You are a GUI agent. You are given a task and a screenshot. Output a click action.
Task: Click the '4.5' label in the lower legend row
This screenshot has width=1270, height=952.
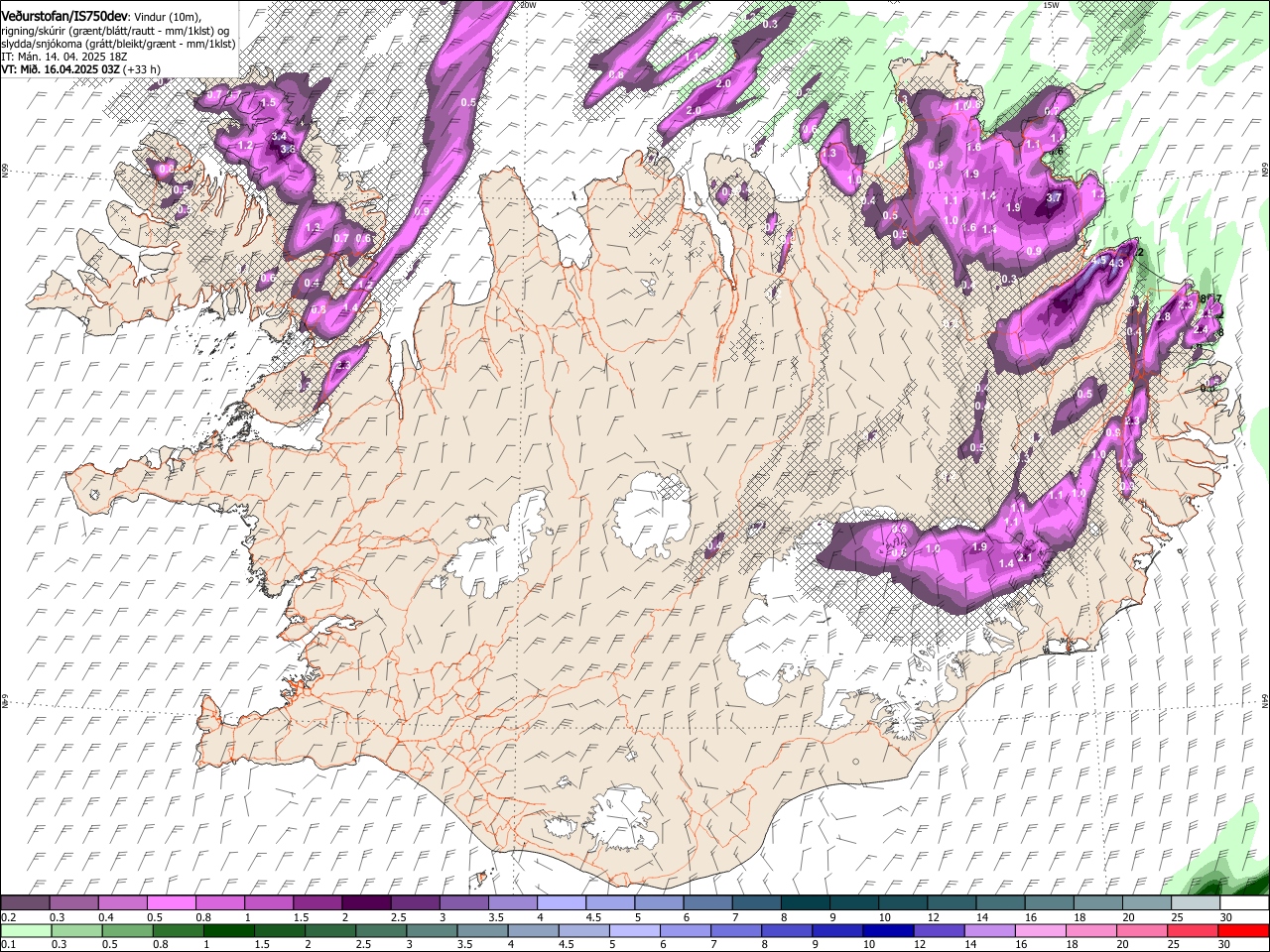tap(567, 944)
